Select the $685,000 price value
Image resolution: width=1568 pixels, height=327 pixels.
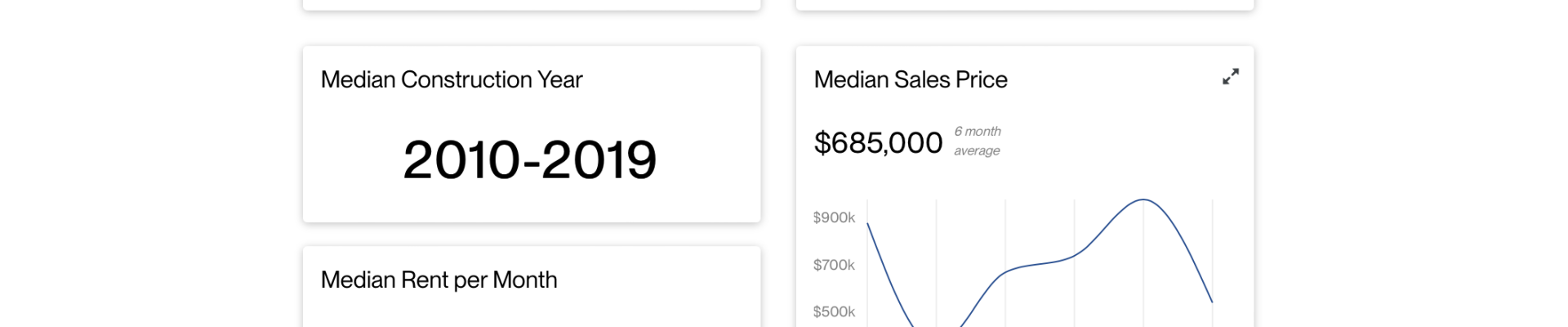[878, 142]
